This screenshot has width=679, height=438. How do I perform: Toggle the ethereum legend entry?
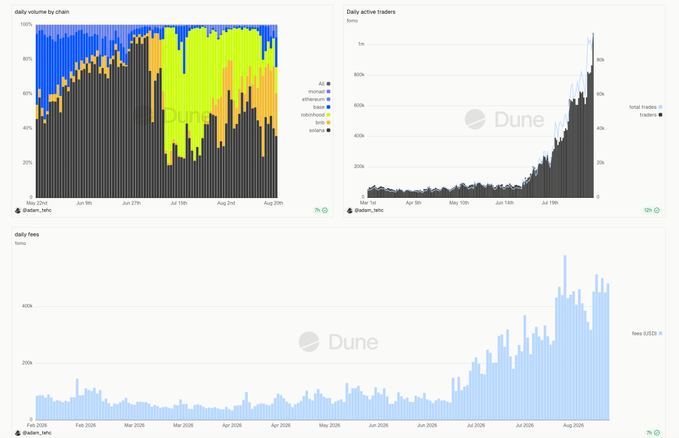[x=316, y=99]
